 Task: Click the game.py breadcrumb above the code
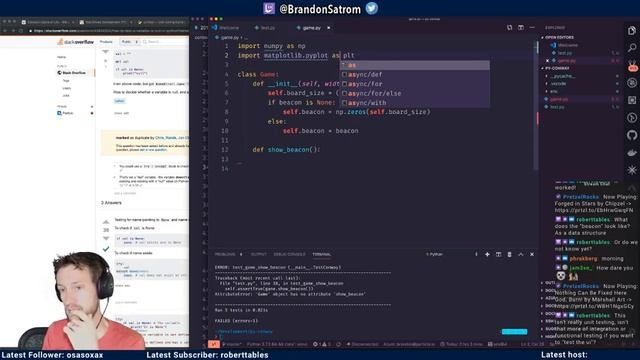pyautogui.click(x=229, y=37)
